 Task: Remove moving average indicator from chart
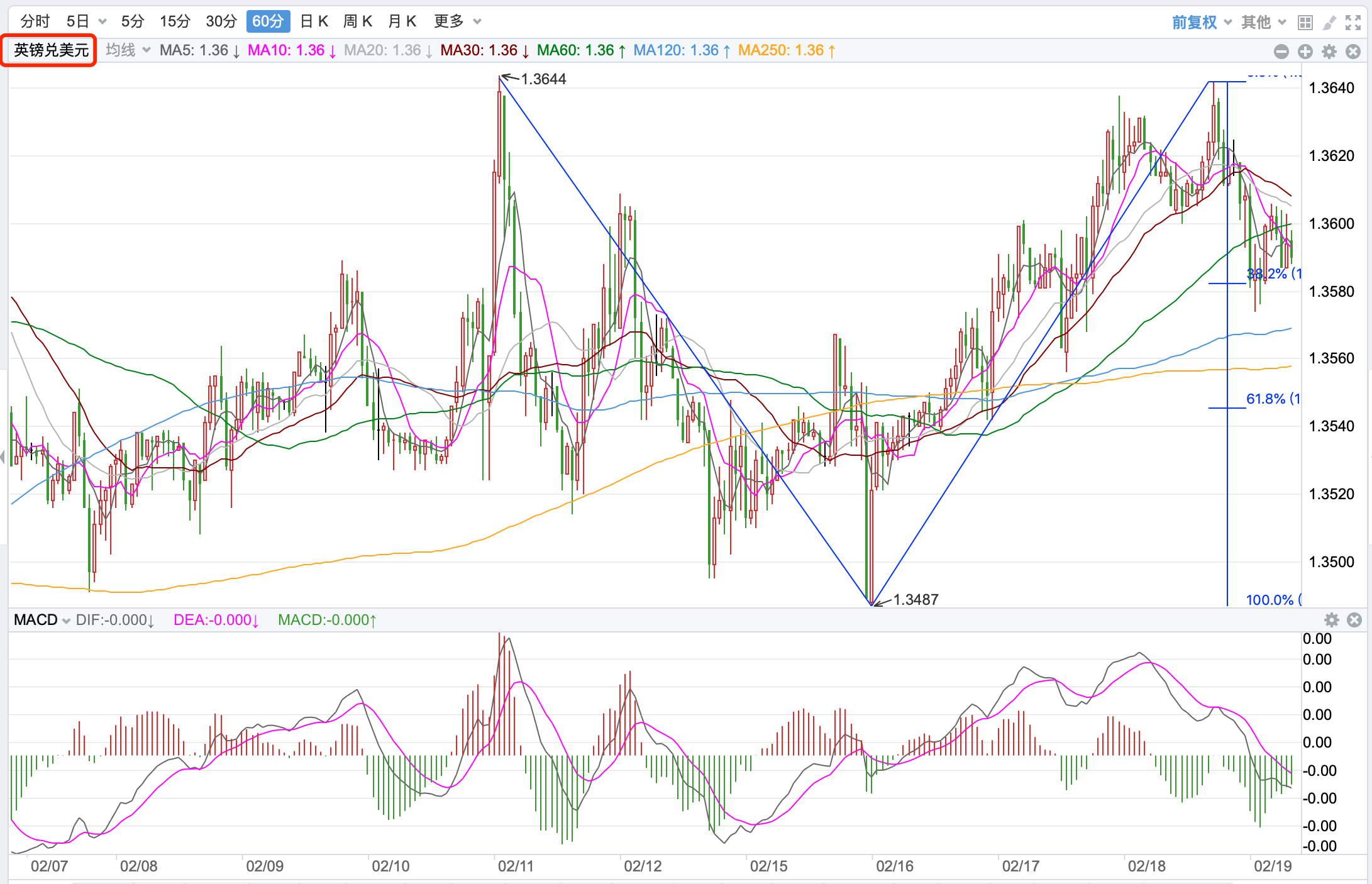point(1353,52)
